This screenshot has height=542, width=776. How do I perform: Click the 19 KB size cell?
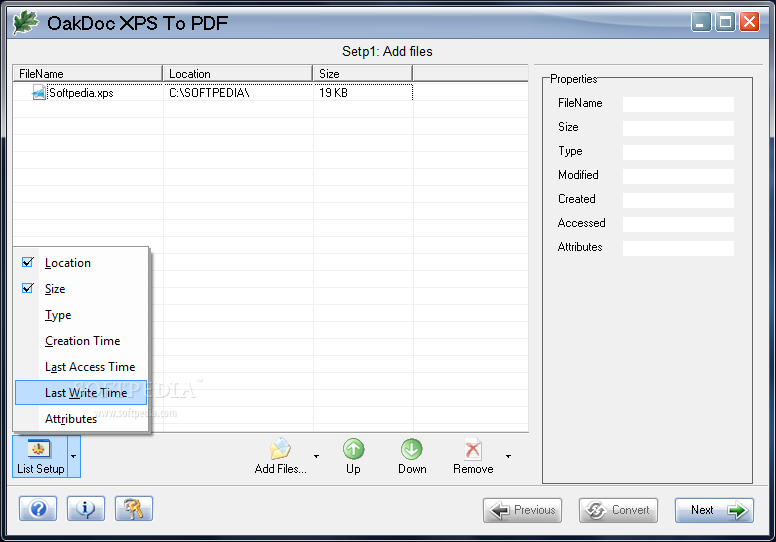(333, 93)
